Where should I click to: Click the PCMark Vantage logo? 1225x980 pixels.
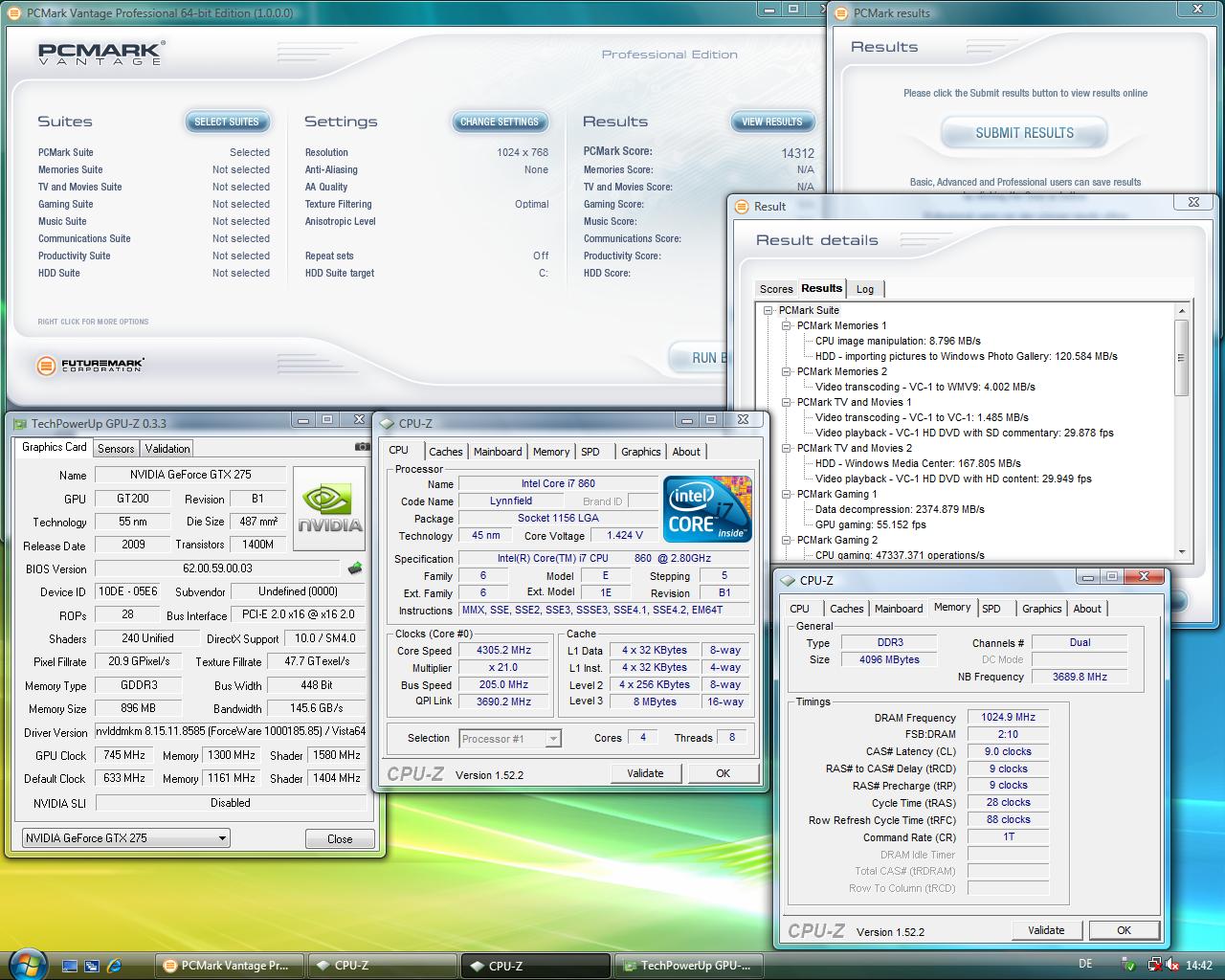click(x=101, y=53)
